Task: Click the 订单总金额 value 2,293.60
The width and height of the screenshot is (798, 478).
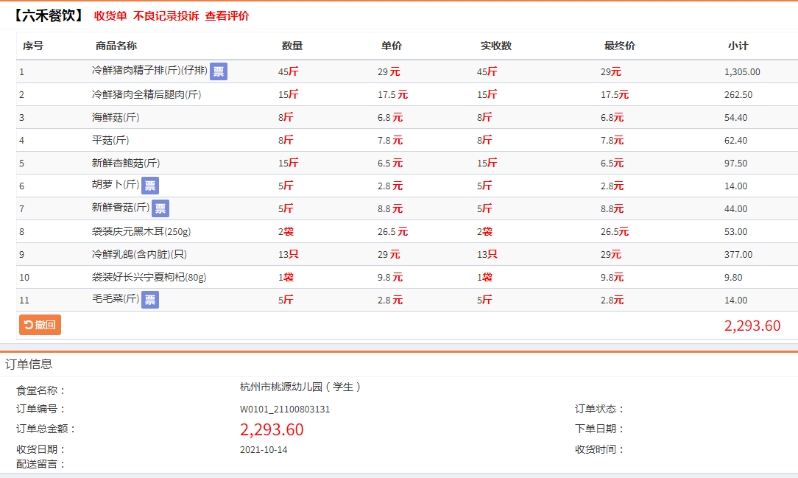Action: pos(272,430)
